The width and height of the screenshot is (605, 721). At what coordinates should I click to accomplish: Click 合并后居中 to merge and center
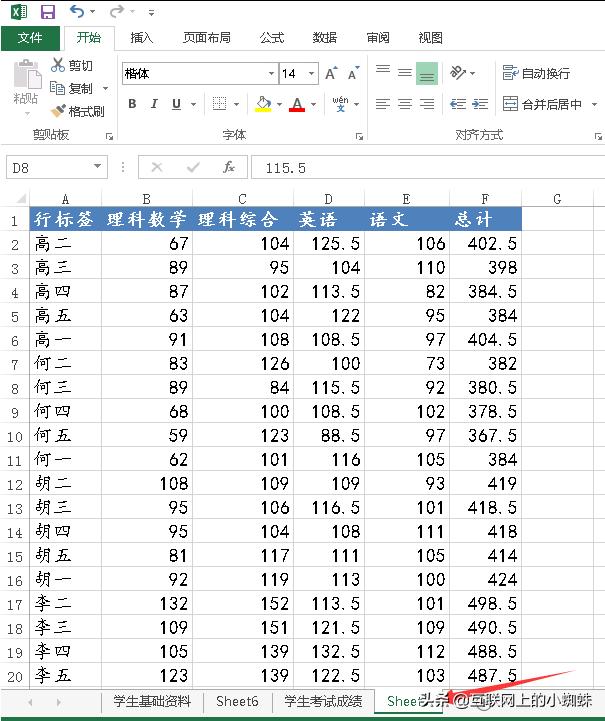[x=542, y=104]
